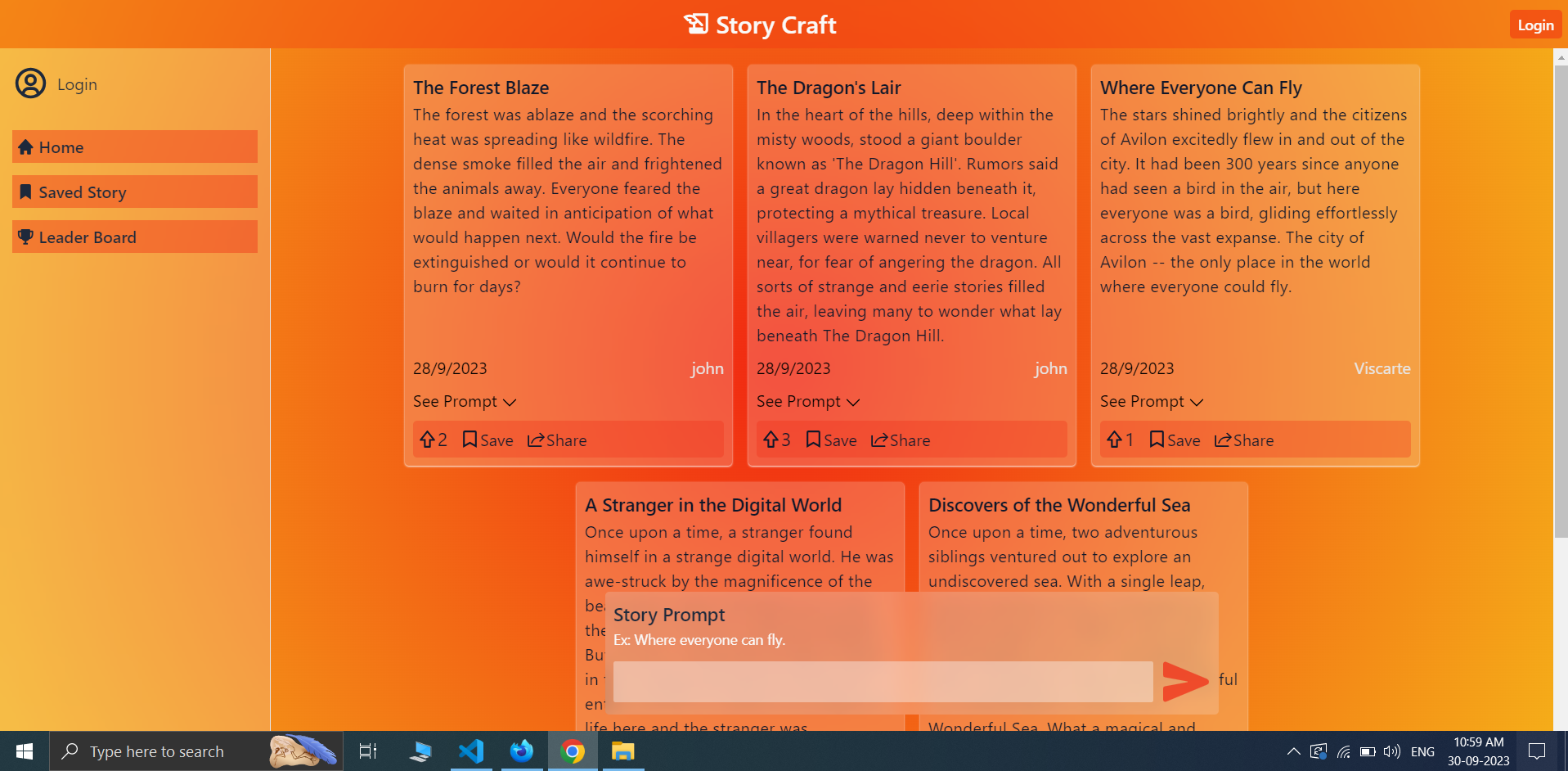Viewport: 1568px width, 771px height.
Task: Toggle Save on 'Where Everyone Can Fly'
Action: click(x=1174, y=440)
